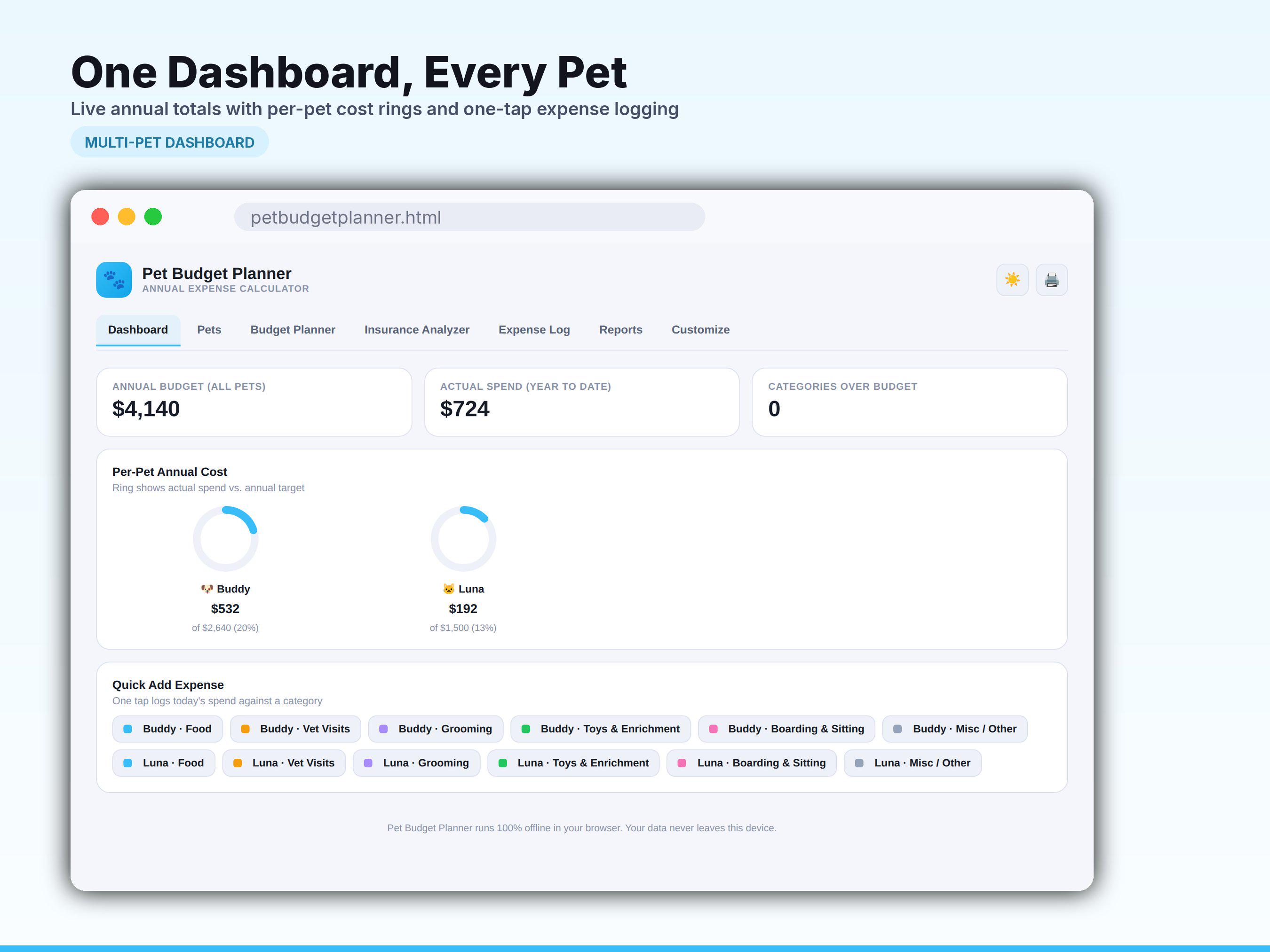Add Buddy · Boarding & Sitting expense
The image size is (1270, 952).
click(786, 729)
